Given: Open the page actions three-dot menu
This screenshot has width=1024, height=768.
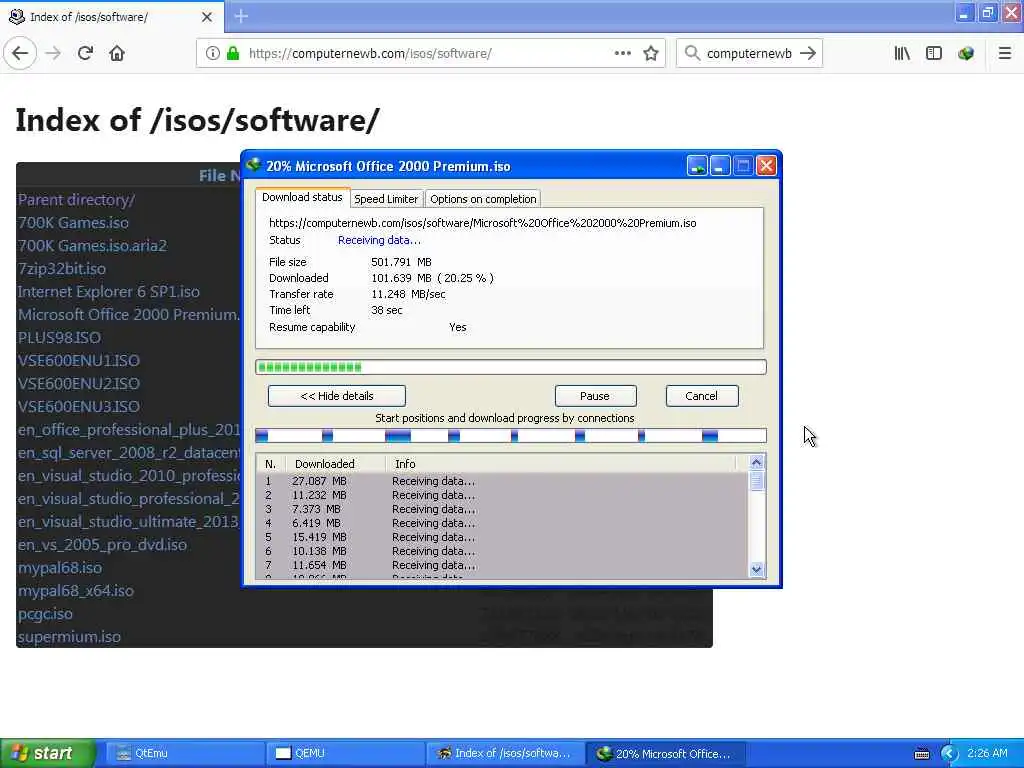Looking at the screenshot, I should point(623,54).
